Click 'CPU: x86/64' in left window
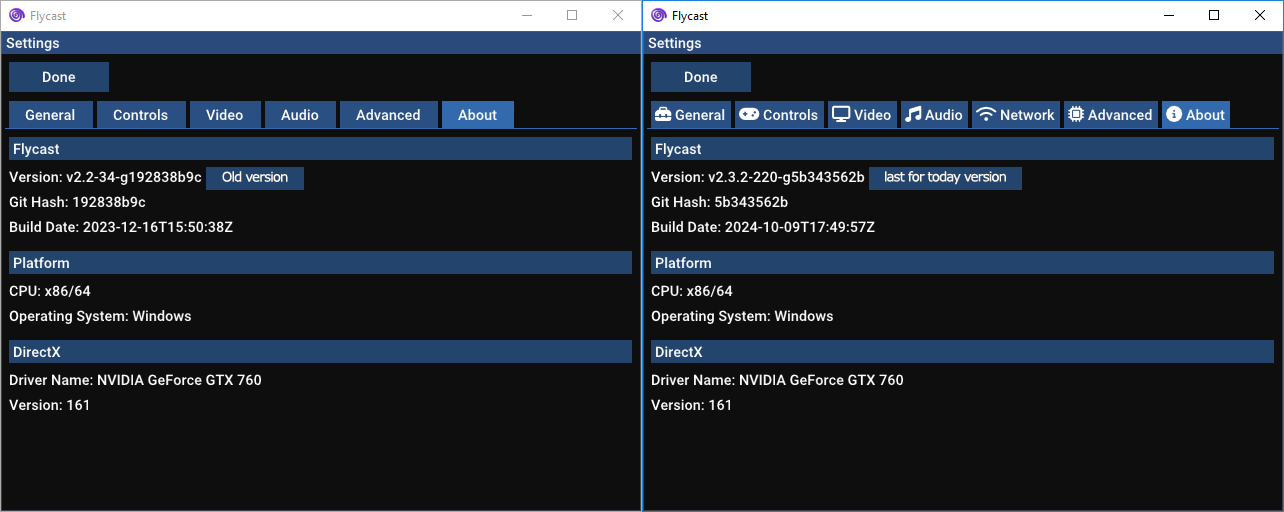 [x=50, y=291]
